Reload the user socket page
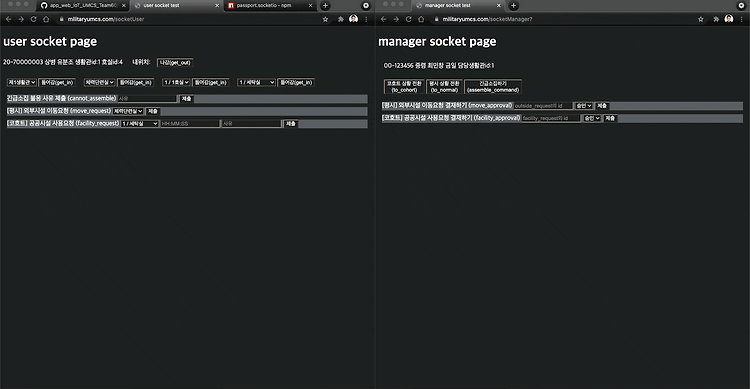Image resolution: width=750 pixels, height=389 pixels. point(33,19)
